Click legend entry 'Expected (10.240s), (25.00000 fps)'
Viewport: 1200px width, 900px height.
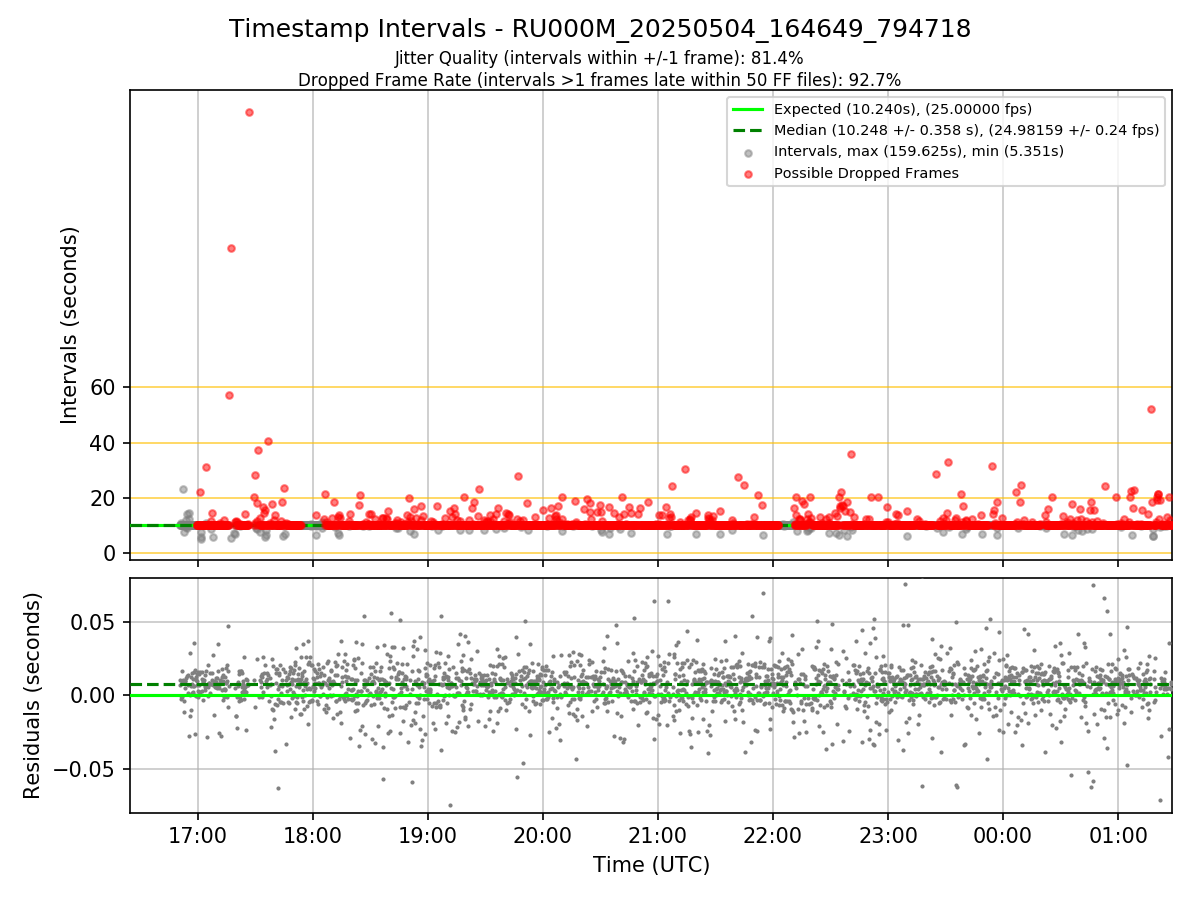point(903,109)
